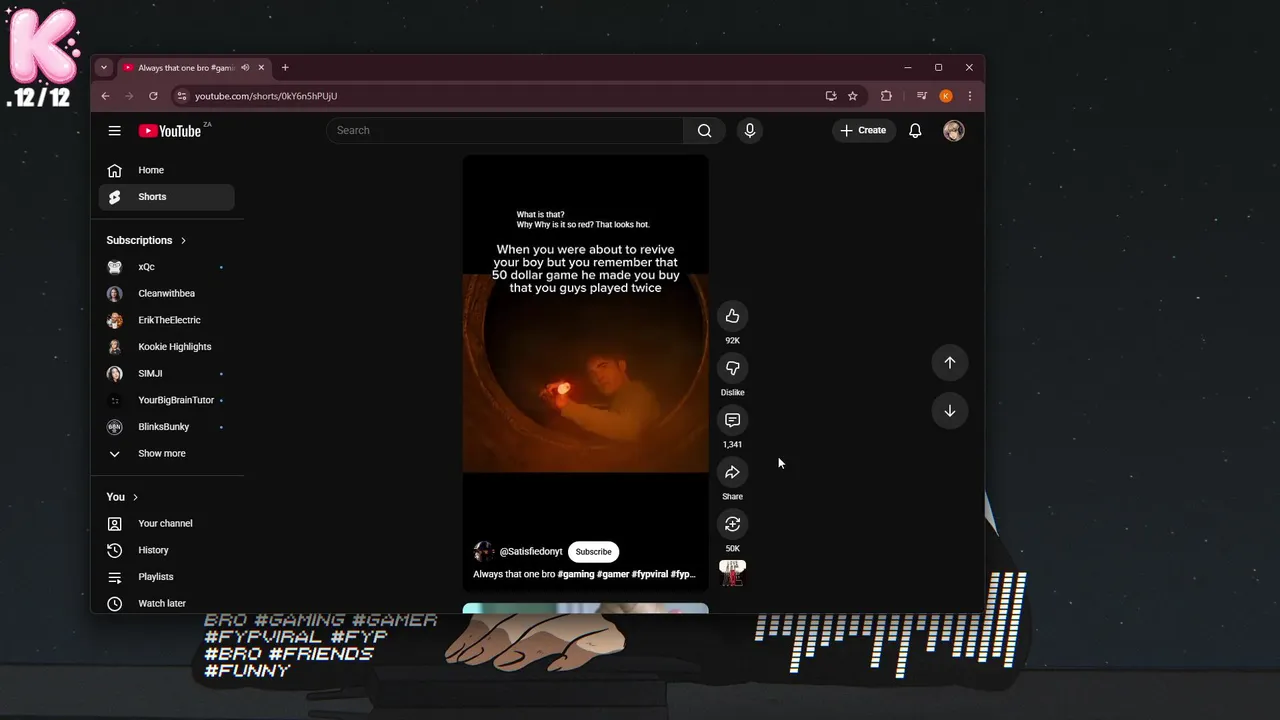Open the YouTube hamburger guide menu
Viewport: 1280px width, 720px height.
115,131
